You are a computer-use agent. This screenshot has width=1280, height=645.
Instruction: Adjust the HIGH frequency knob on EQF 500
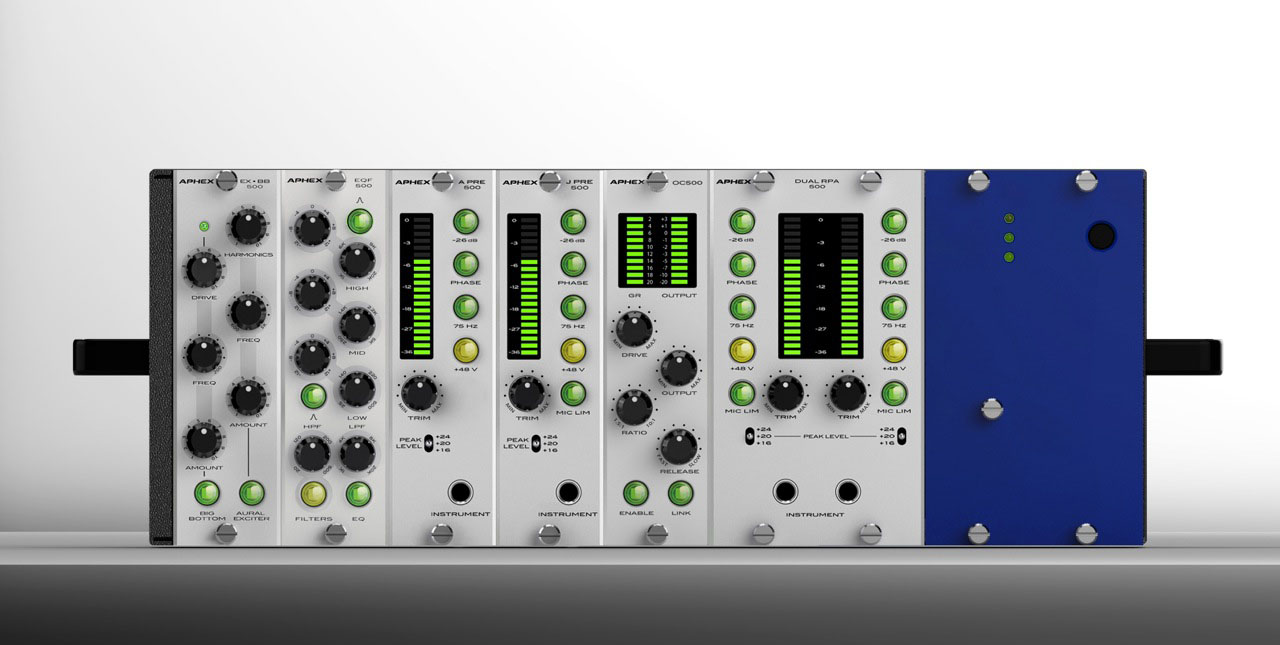[356, 261]
